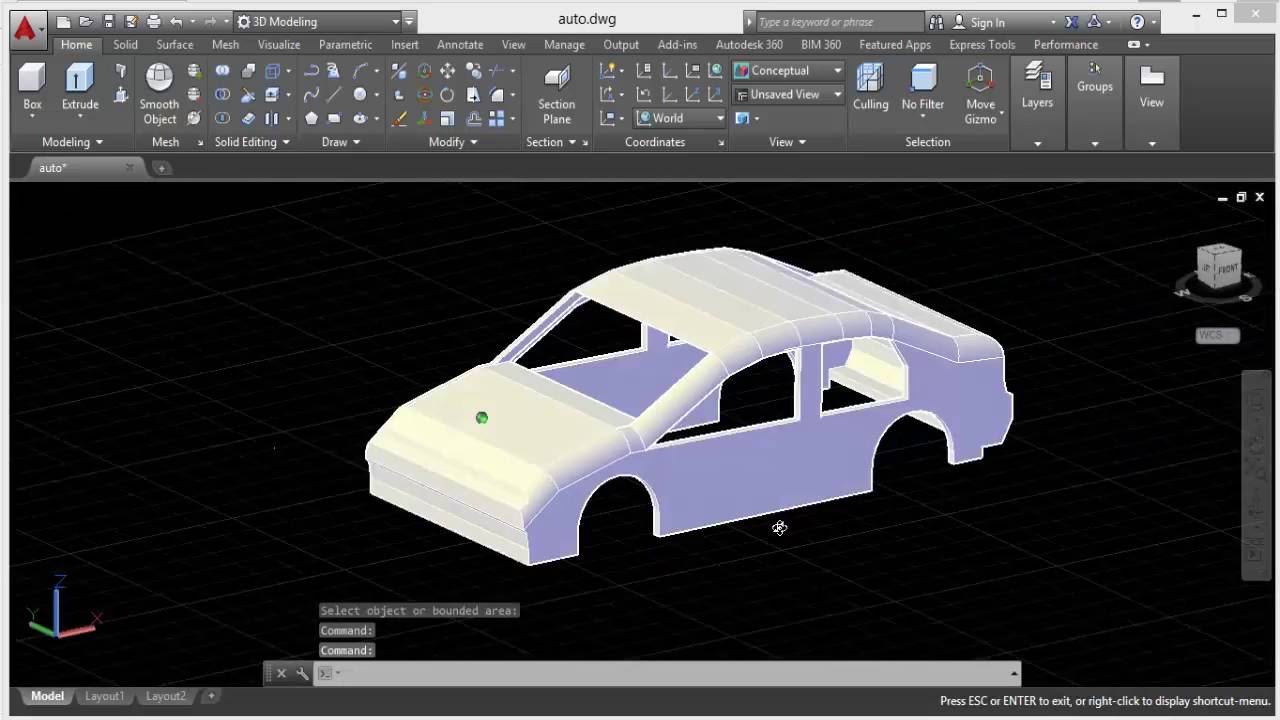Open the Unsaved View dropdown

788,95
